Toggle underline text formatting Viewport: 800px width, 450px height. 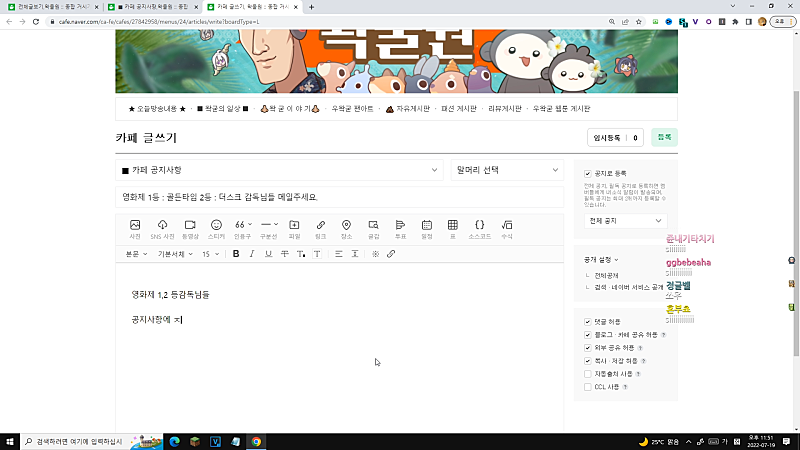tap(268, 254)
